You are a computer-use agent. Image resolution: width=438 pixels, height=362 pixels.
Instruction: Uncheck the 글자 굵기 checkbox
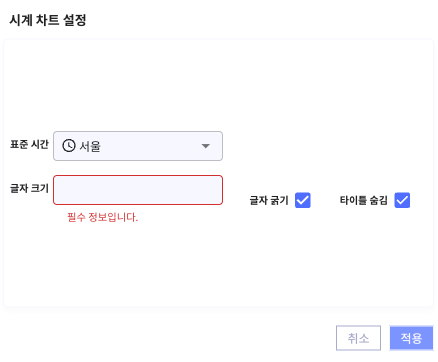pos(303,200)
